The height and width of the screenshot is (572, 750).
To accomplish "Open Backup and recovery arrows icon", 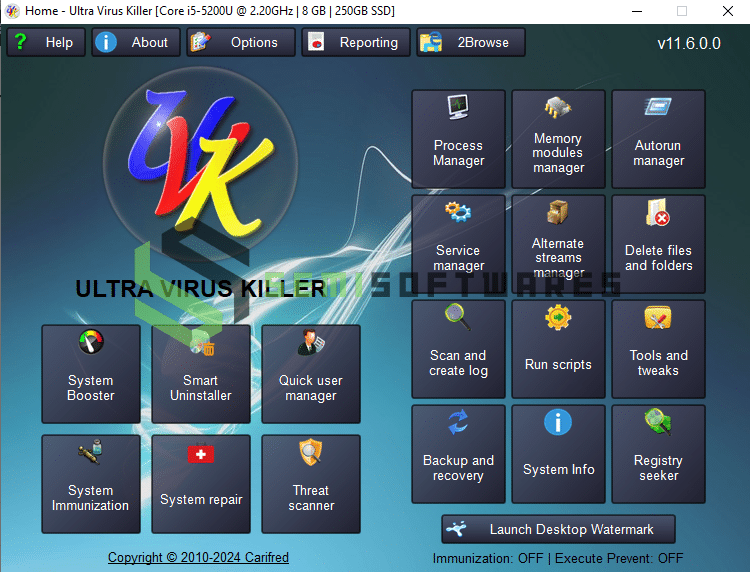I will [458, 422].
